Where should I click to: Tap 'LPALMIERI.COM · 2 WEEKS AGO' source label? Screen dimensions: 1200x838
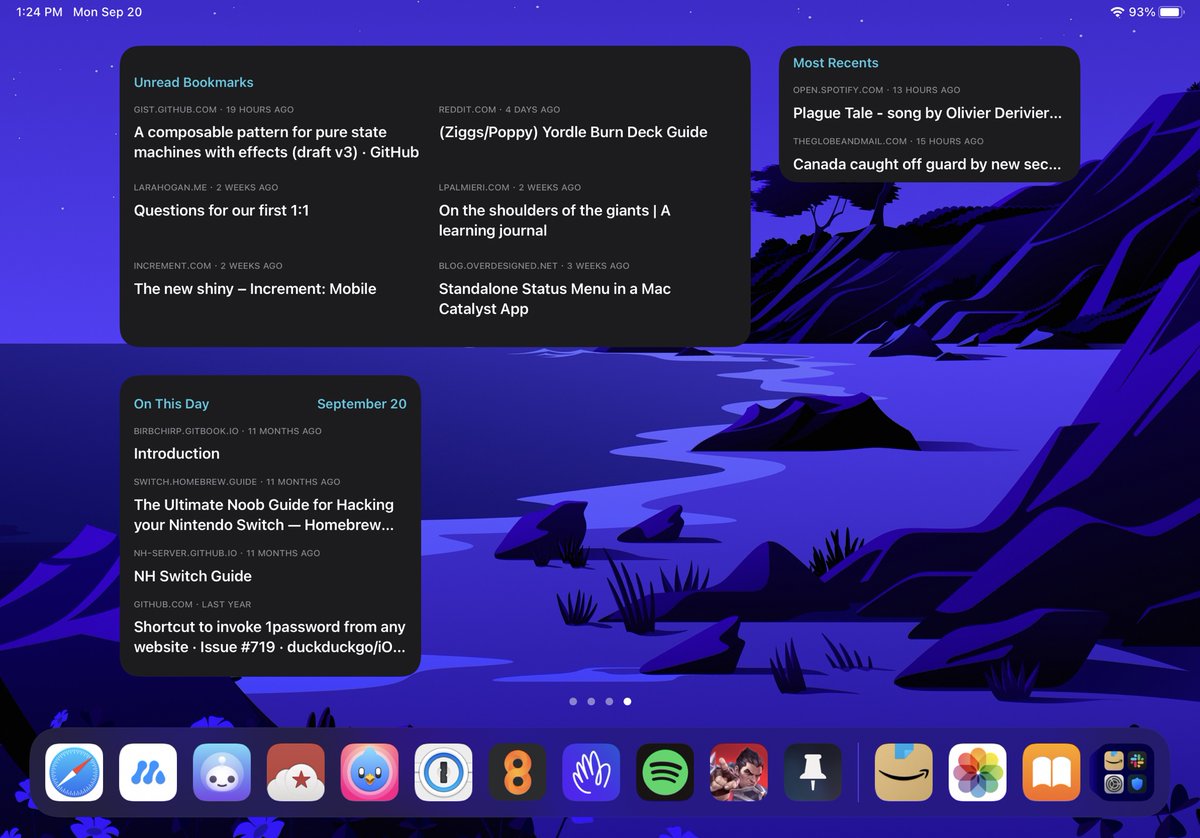point(510,187)
